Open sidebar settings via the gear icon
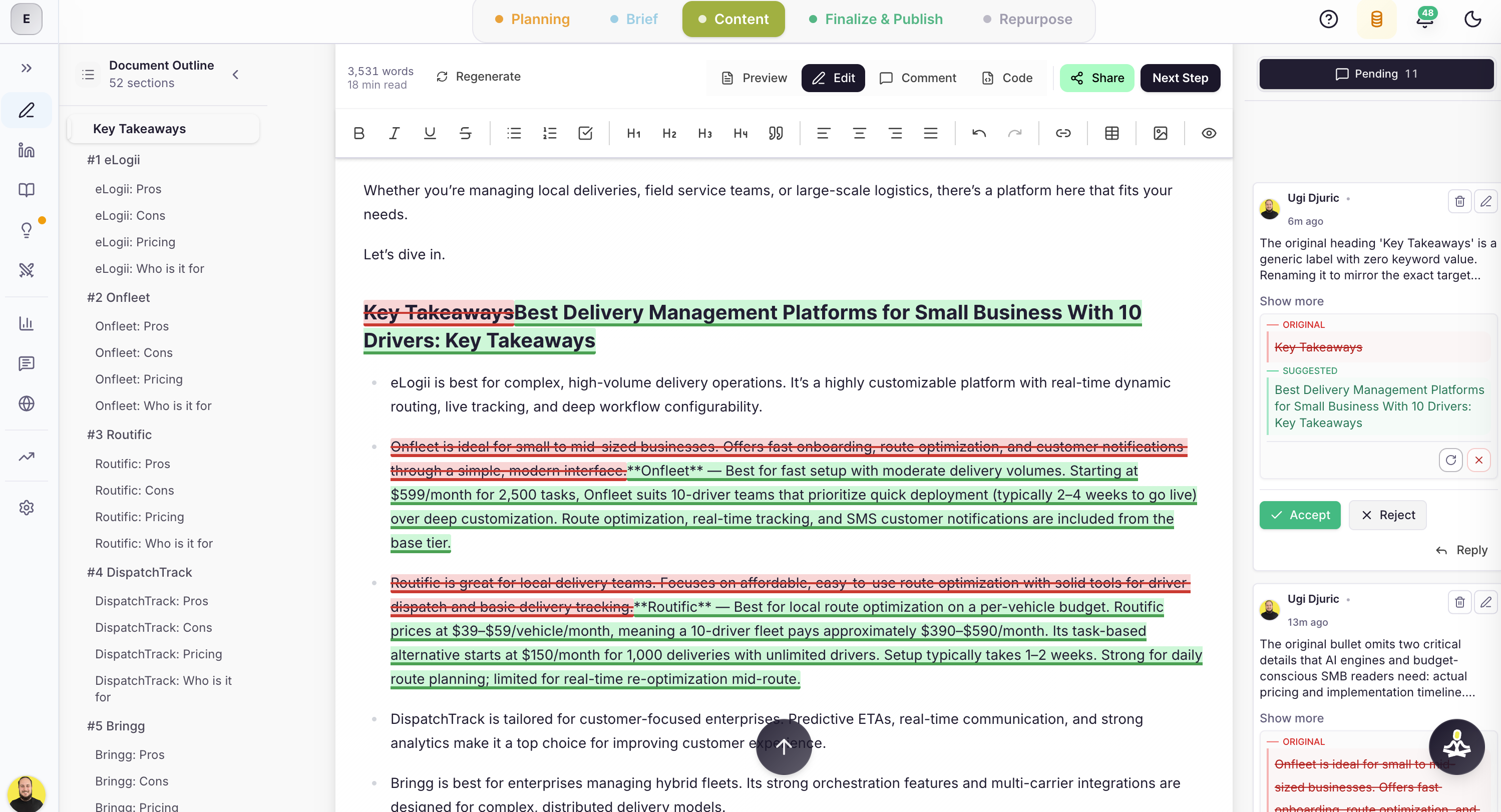1501x812 pixels. [x=26, y=507]
